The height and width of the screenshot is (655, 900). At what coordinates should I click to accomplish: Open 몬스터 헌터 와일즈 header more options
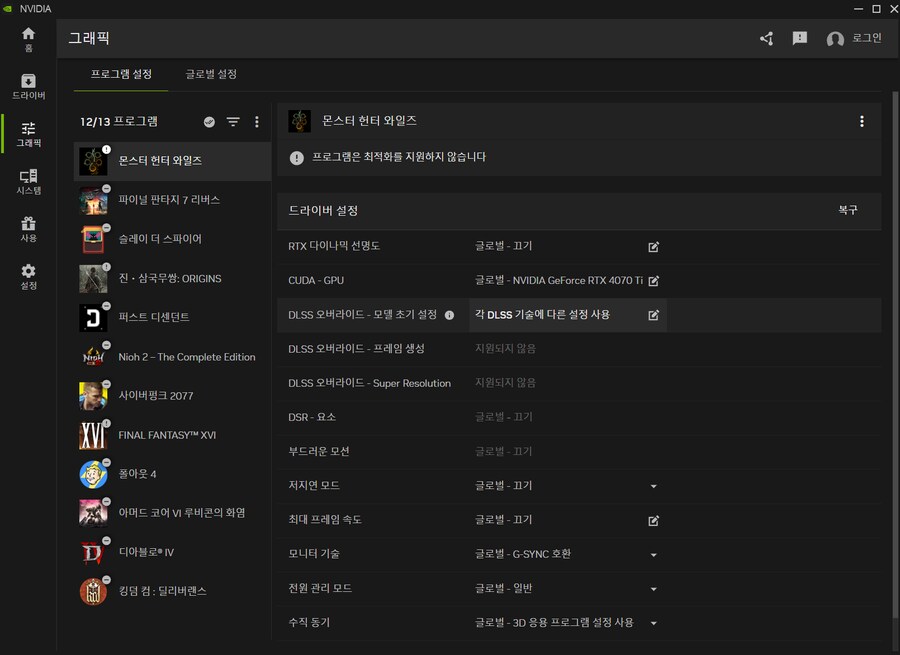click(x=862, y=121)
